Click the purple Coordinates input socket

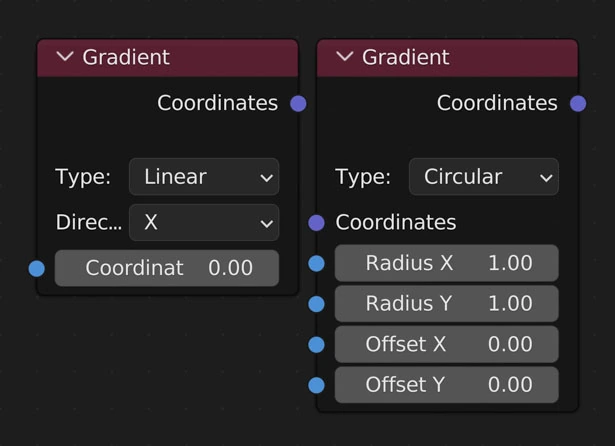click(x=317, y=223)
